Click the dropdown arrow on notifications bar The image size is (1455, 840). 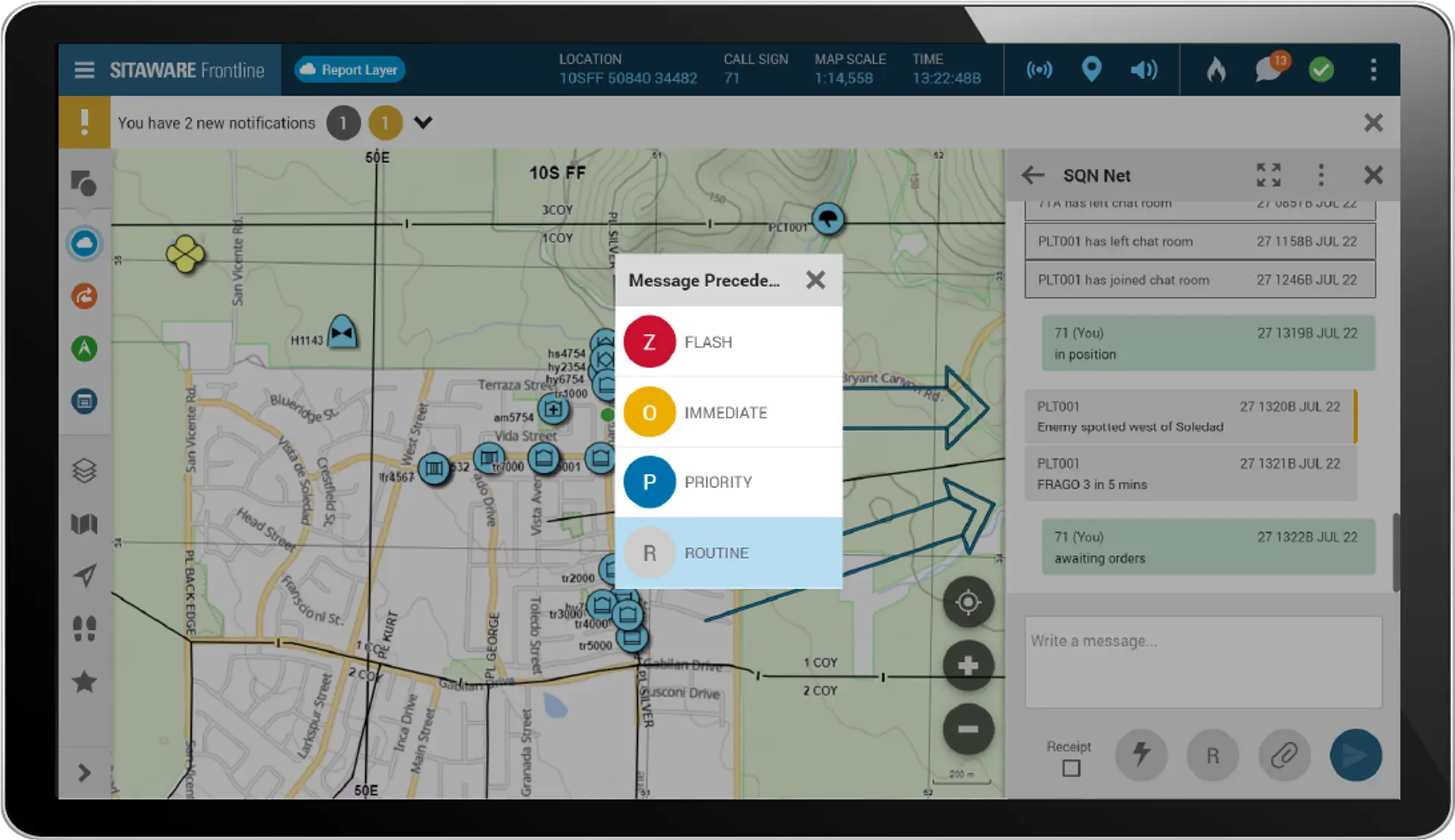425,123
